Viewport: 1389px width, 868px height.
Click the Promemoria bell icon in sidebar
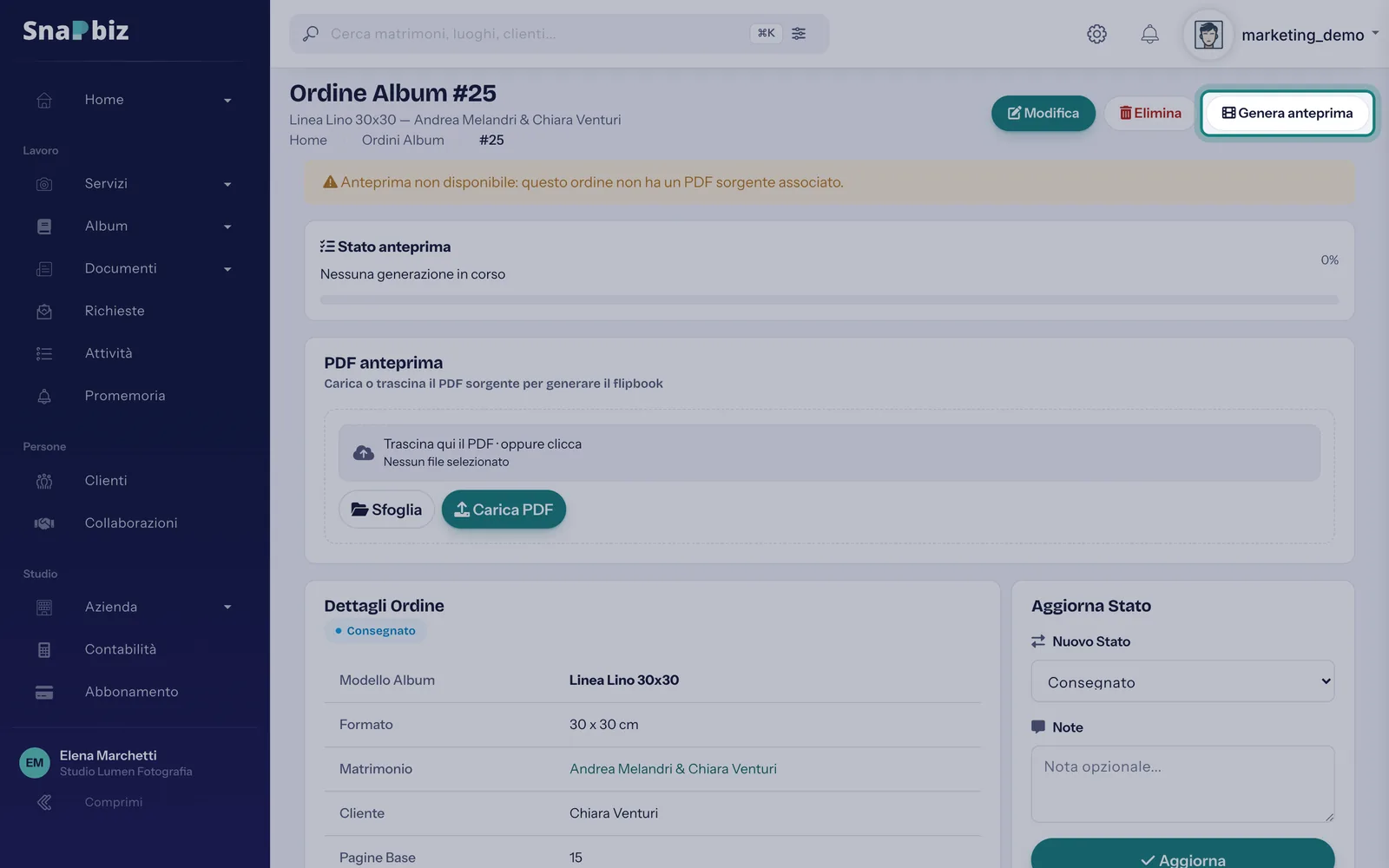click(44, 396)
